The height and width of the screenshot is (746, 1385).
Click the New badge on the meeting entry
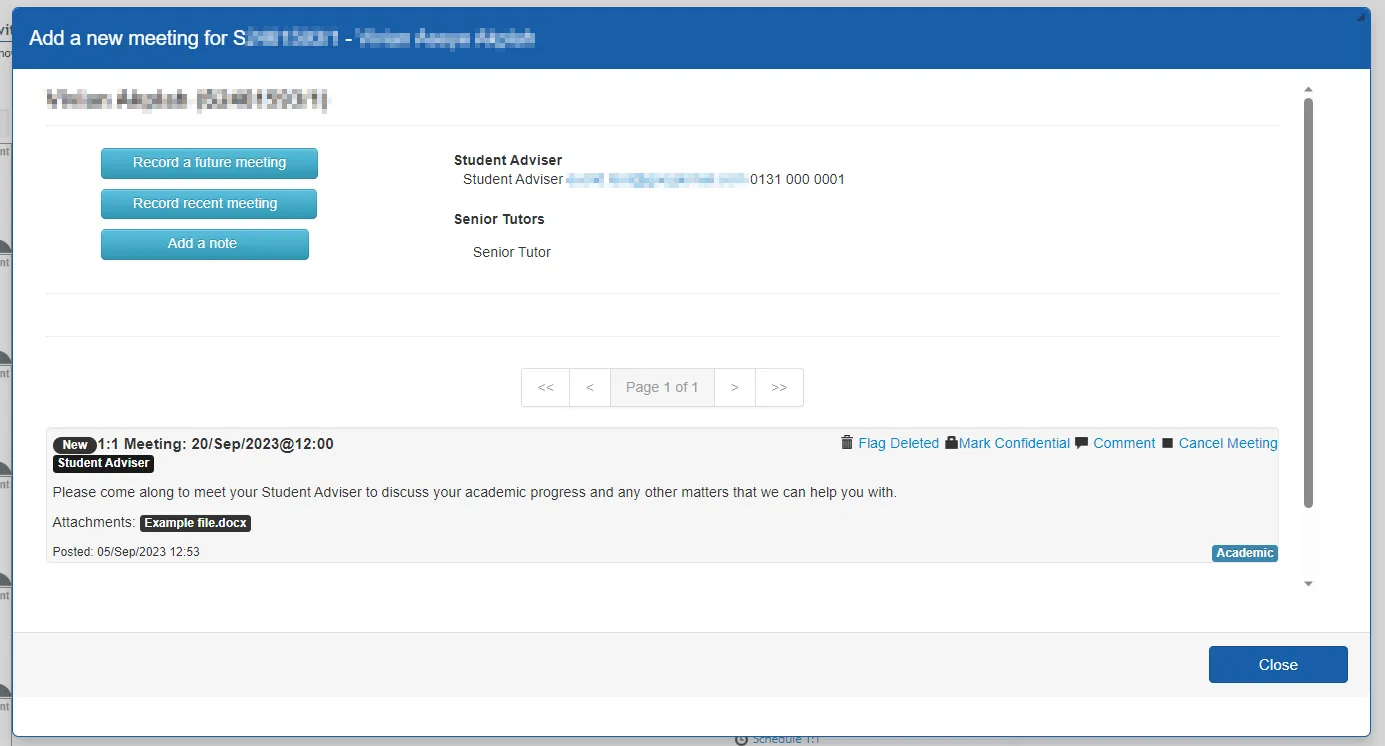[x=74, y=444]
